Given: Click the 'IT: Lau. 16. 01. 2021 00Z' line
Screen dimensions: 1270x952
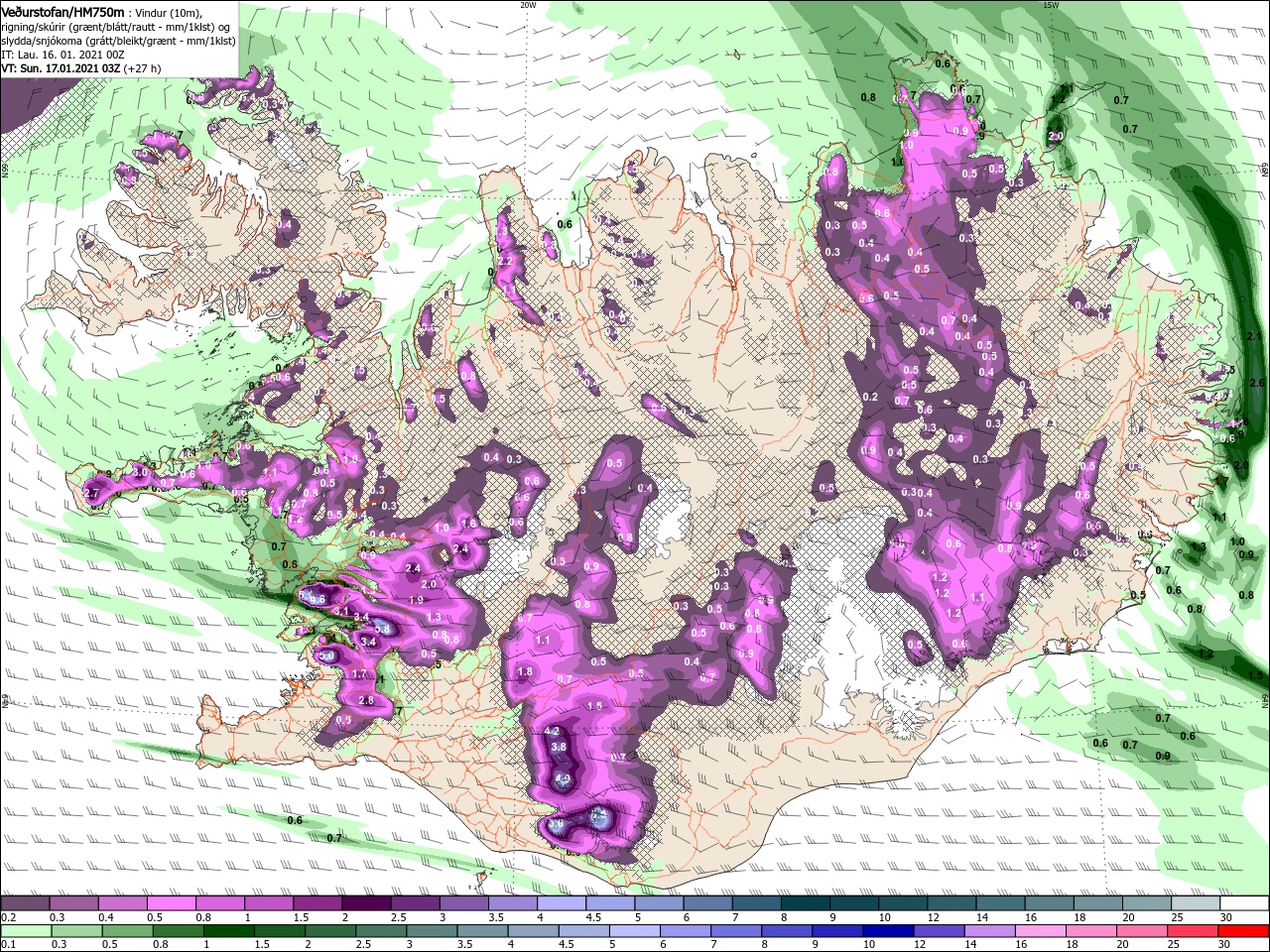Looking at the screenshot, I should [x=63, y=55].
